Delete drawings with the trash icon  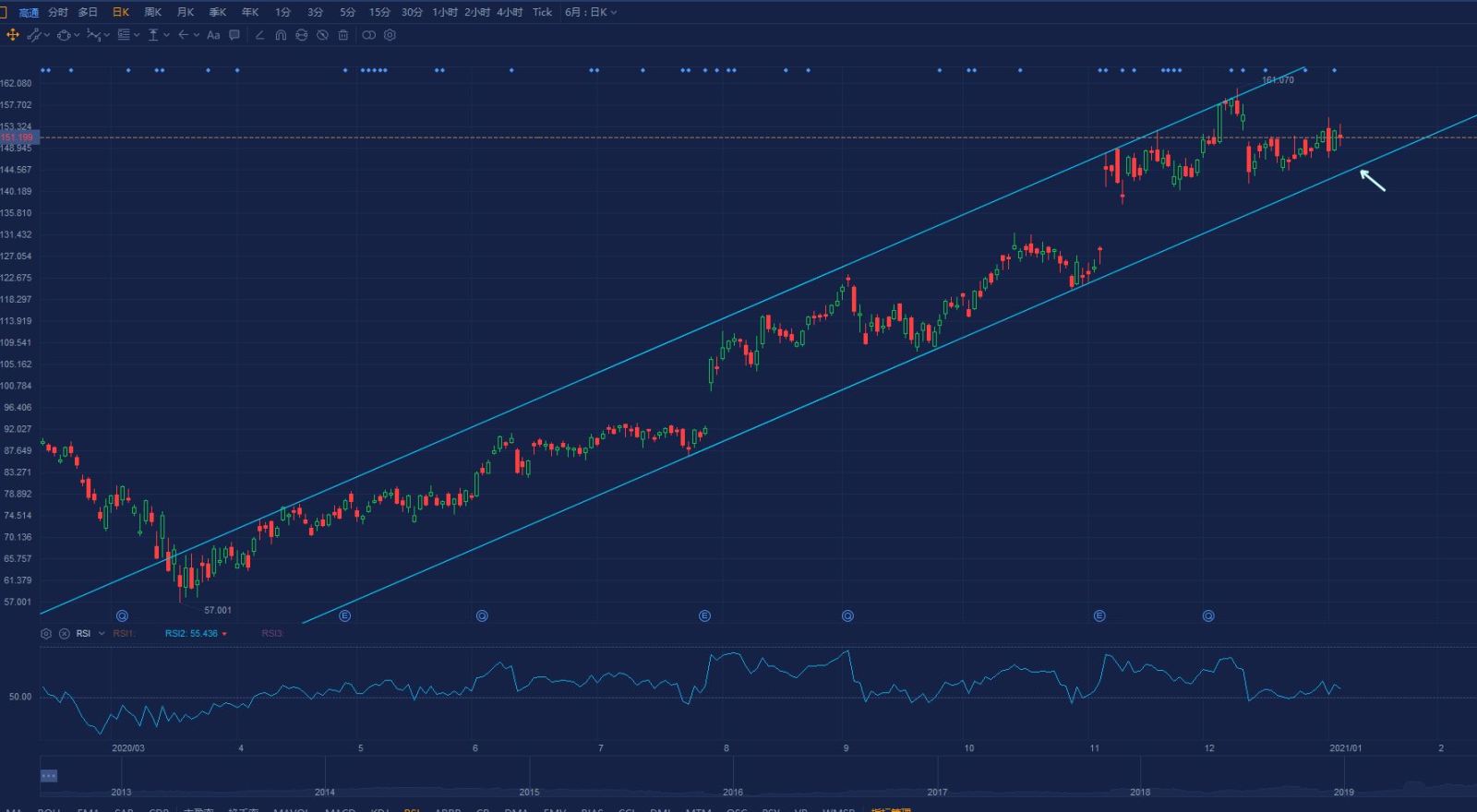[x=343, y=35]
